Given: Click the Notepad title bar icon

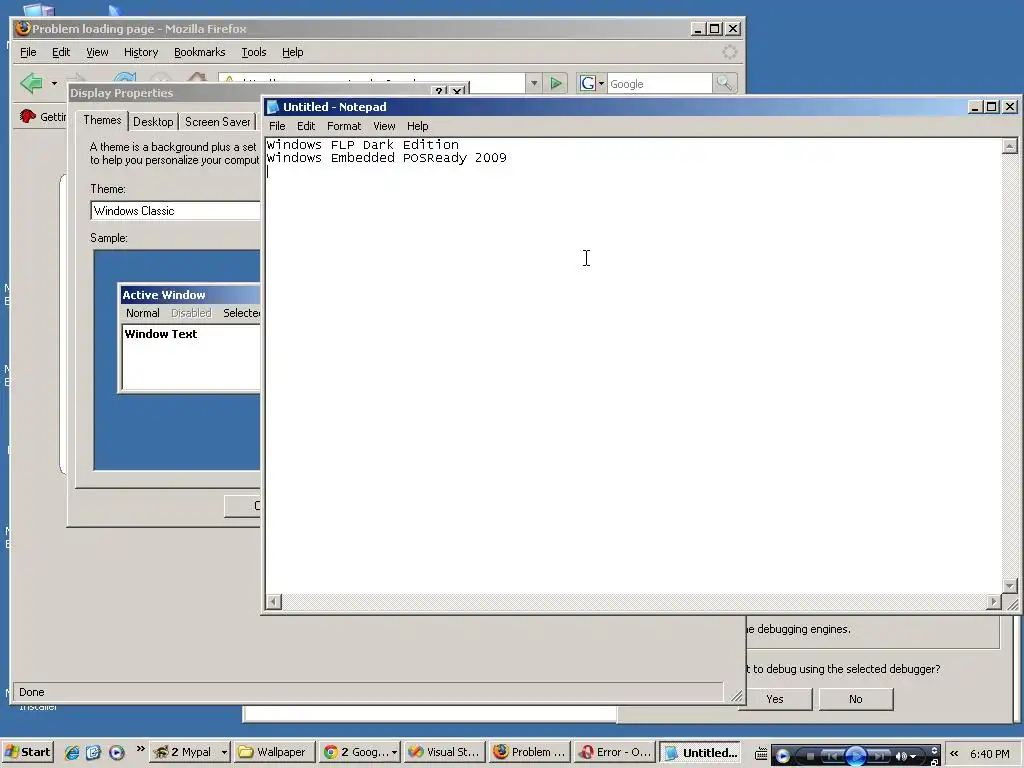Looking at the screenshot, I should [x=273, y=106].
